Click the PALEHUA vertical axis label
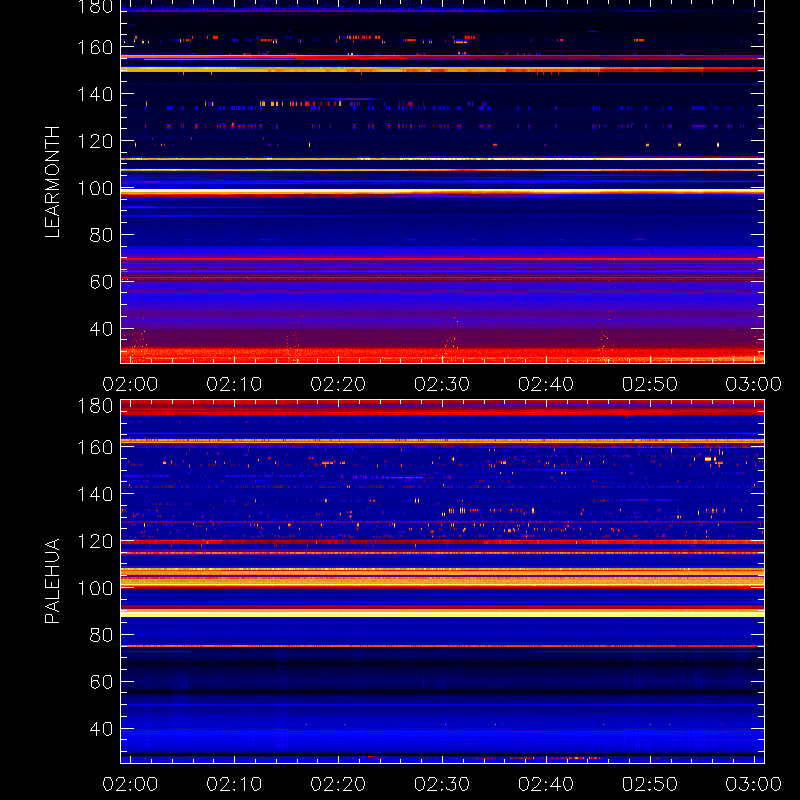800x800 pixels. (x=52, y=581)
